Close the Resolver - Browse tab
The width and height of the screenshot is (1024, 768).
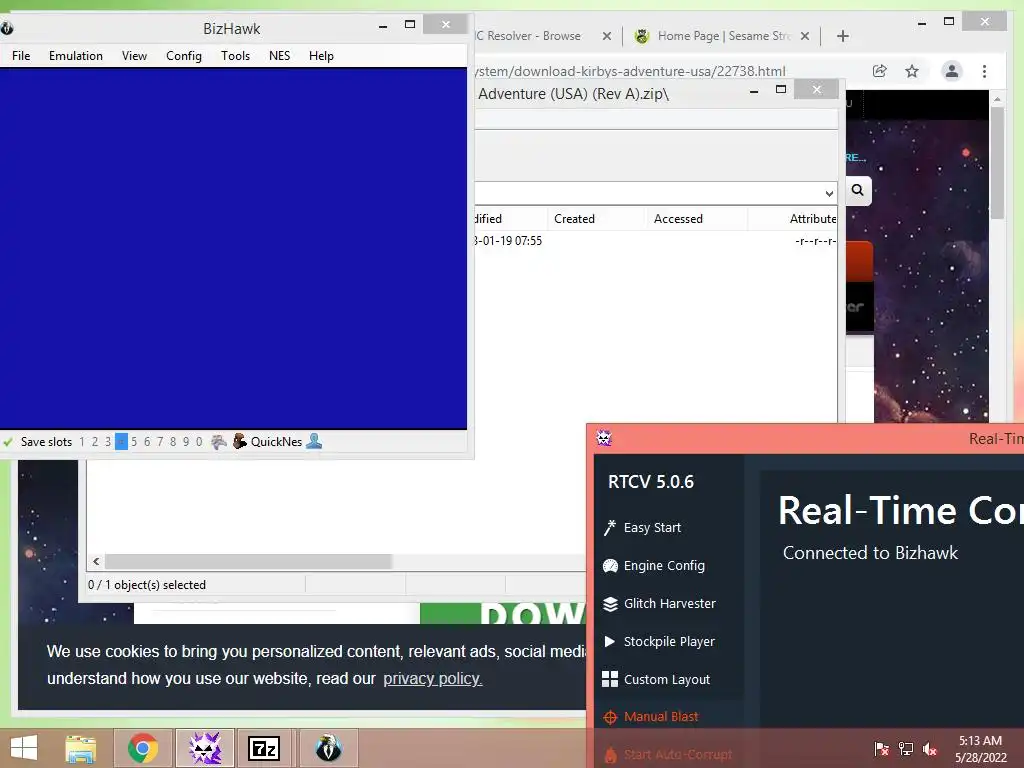coord(607,36)
